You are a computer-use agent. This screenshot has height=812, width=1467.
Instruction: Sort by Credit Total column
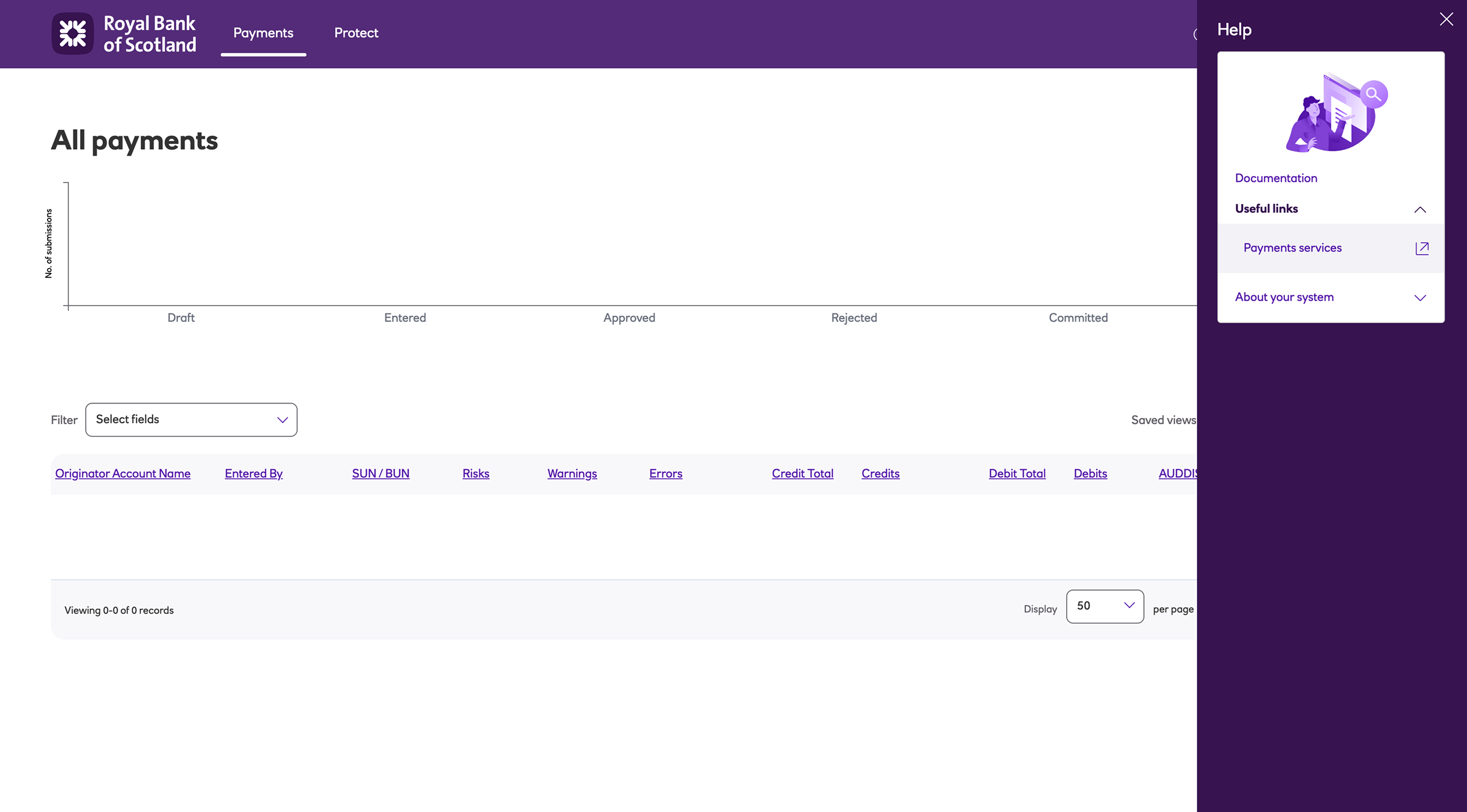(802, 474)
